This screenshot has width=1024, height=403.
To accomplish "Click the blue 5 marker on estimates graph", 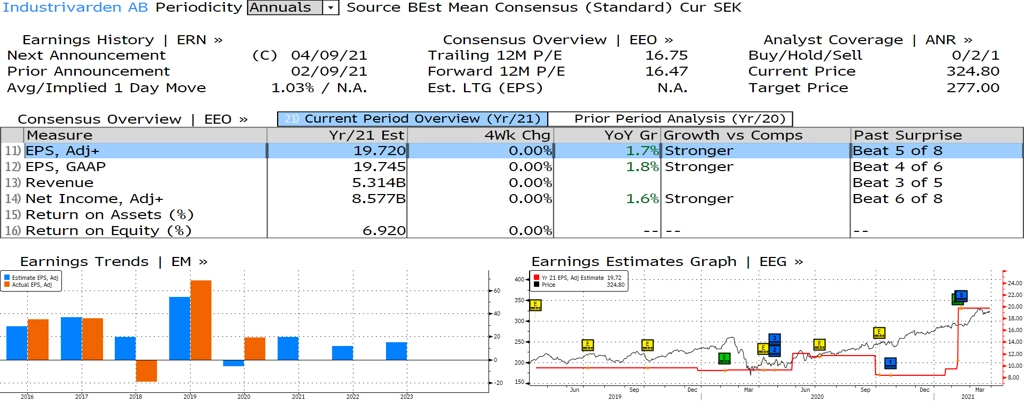I will pyautogui.click(x=961, y=295).
